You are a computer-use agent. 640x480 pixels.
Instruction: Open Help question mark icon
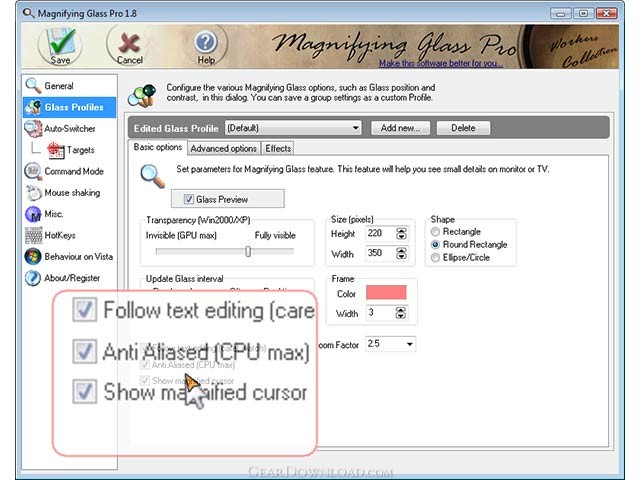pyautogui.click(x=206, y=42)
